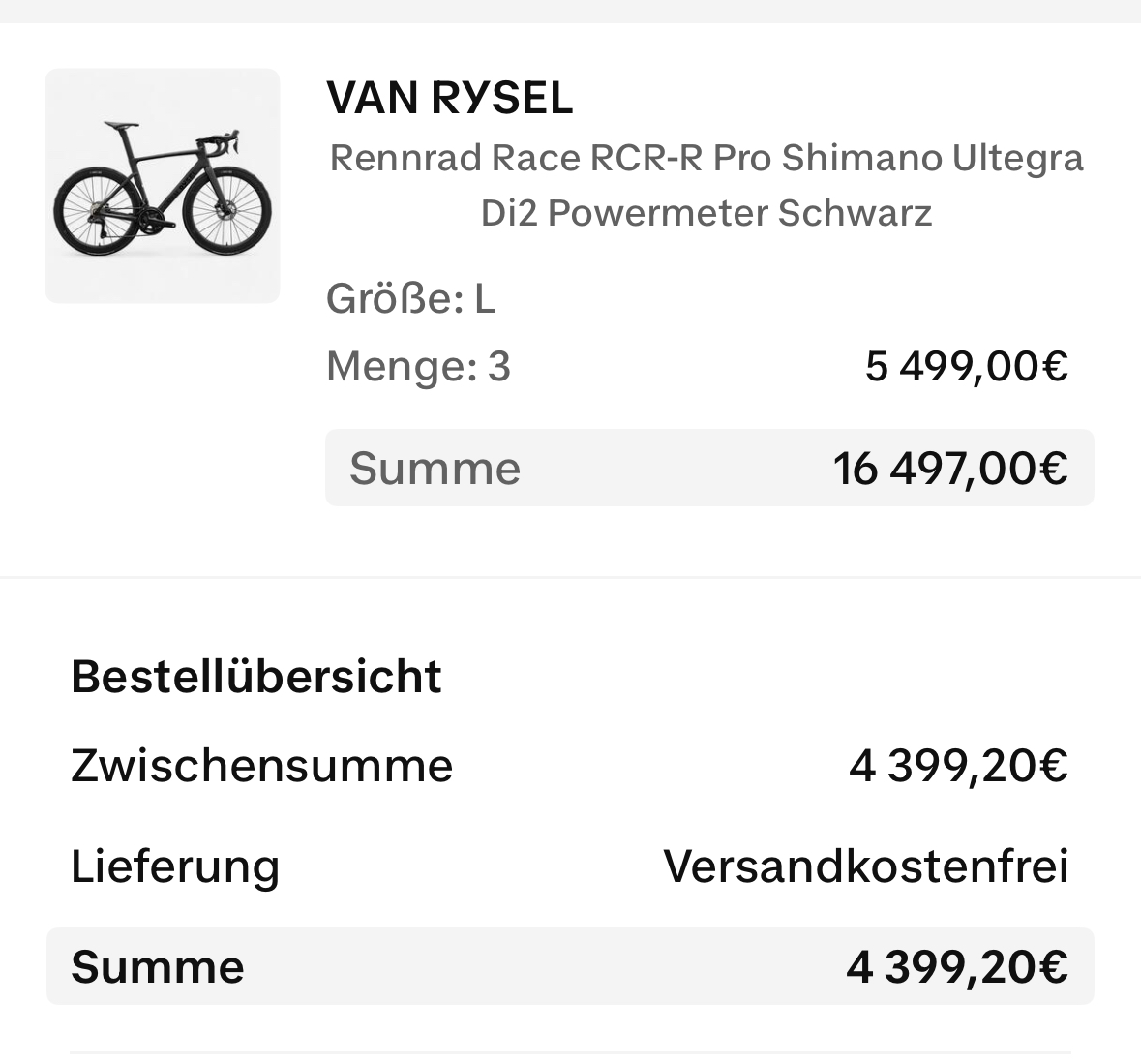Click the gray bar at the page top
The width and height of the screenshot is (1141, 1064).
point(570,10)
